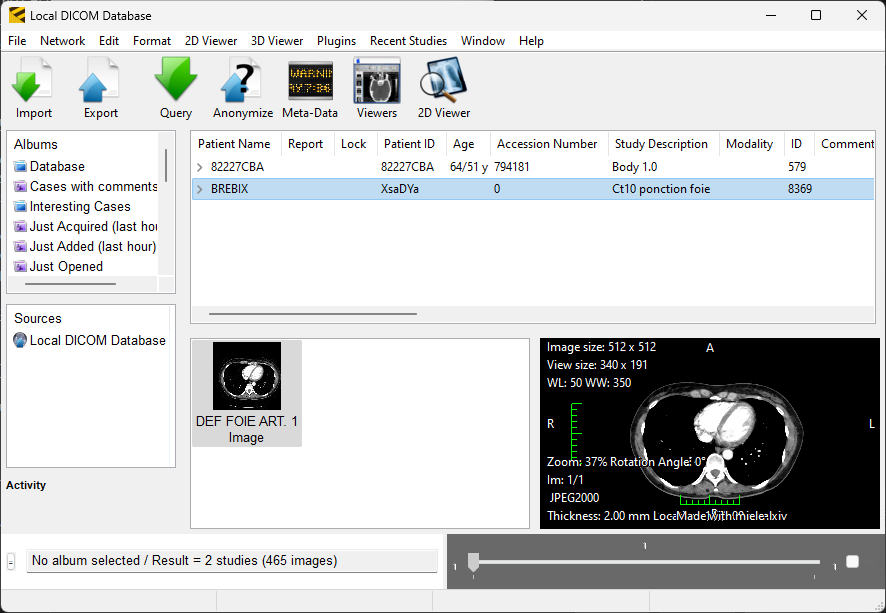
Task: Select the Lock column header
Action: [x=354, y=143]
